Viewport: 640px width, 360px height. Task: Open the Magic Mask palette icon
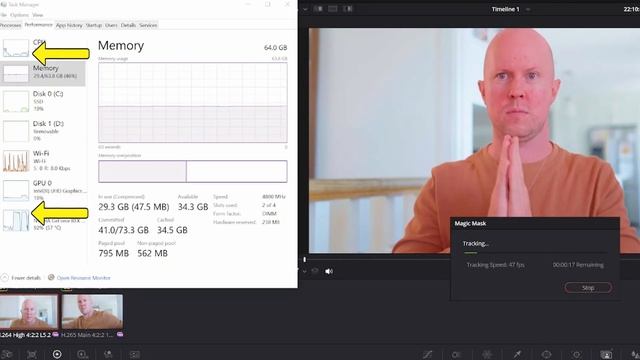point(606,354)
